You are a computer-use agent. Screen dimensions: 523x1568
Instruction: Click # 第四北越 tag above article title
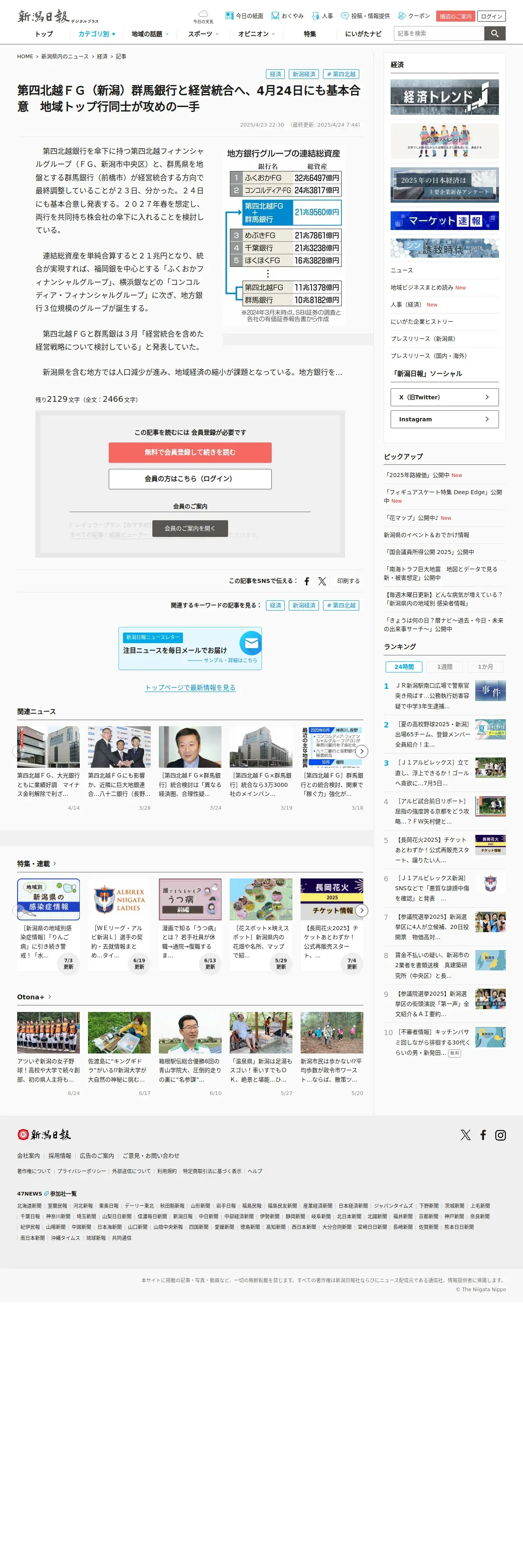pos(341,74)
